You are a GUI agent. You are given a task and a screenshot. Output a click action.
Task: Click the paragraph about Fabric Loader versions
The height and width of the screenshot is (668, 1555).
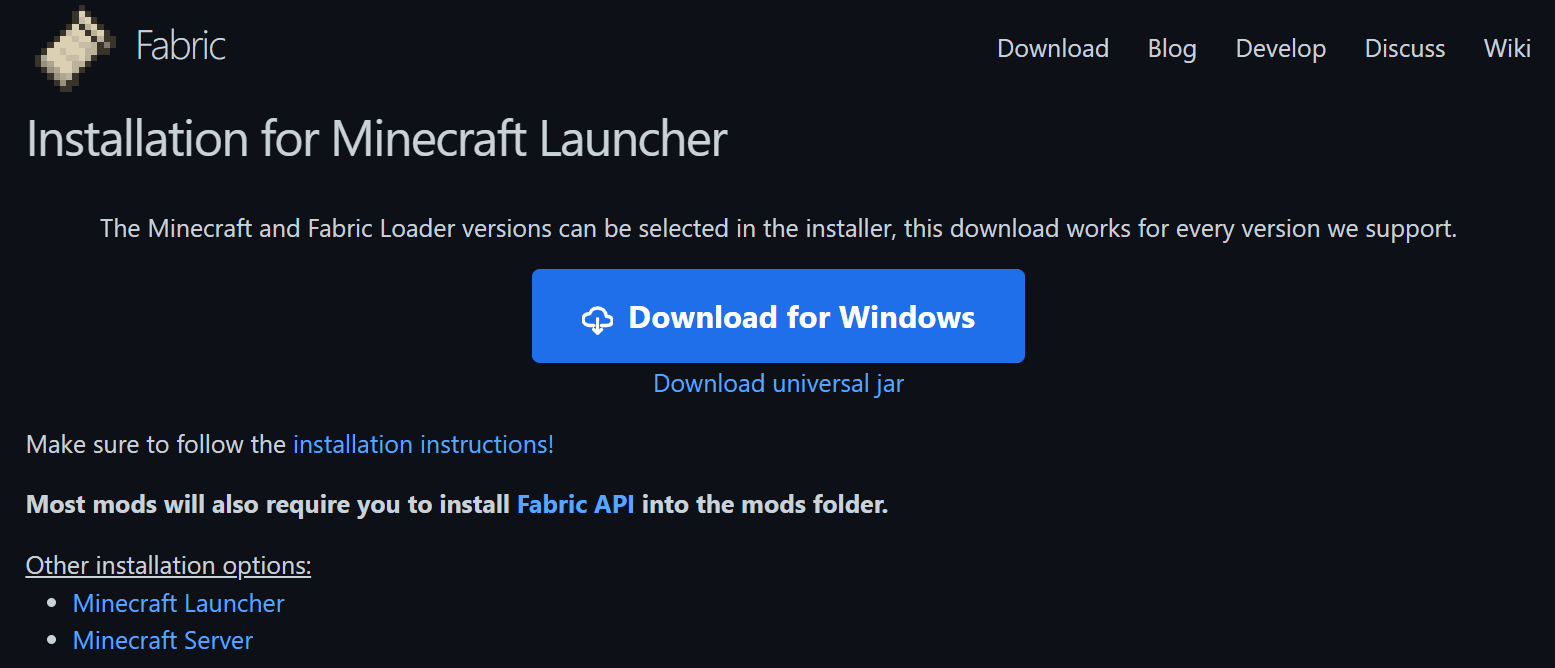pyautogui.click(x=778, y=228)
